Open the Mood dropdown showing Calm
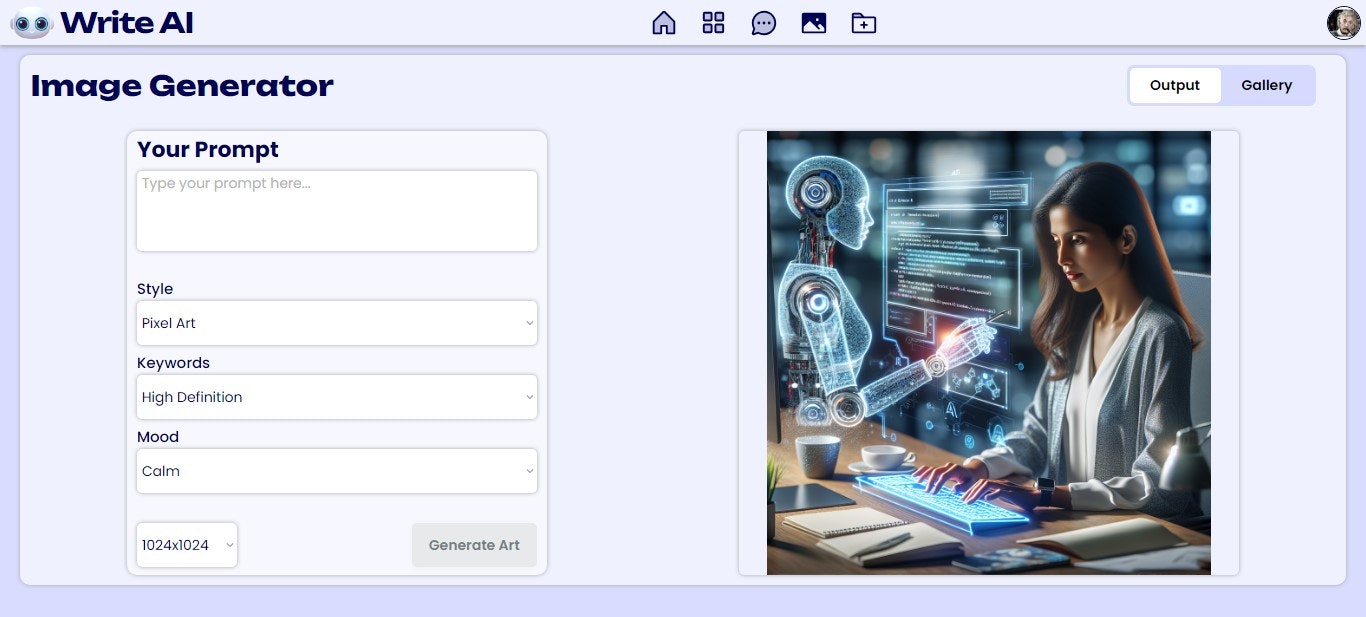1366x617 pixels. click(337, 471)
